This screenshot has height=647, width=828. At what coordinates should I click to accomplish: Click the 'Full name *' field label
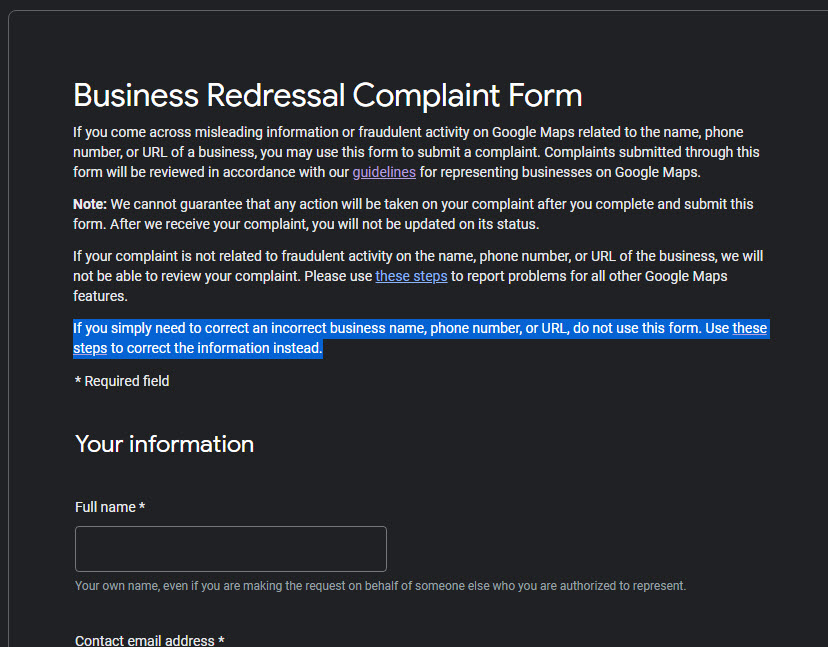click(x=110, y=507)
